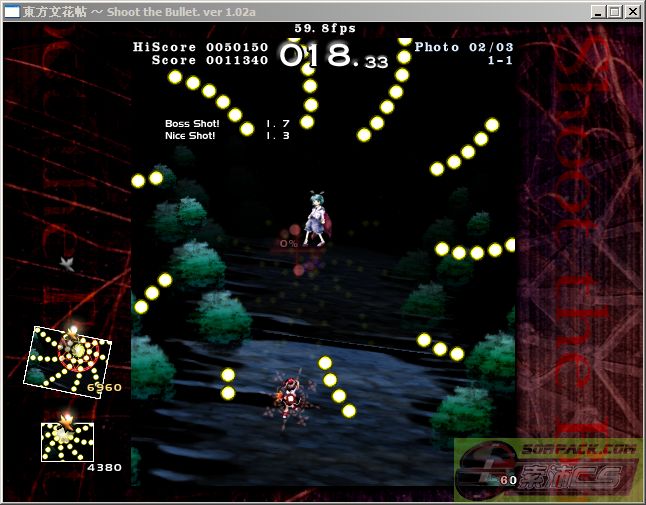Click the photo thumbnail scored 4380
The height and width of the screenshot is (505, 646).
pyautogui.click(x=68, y=442)
